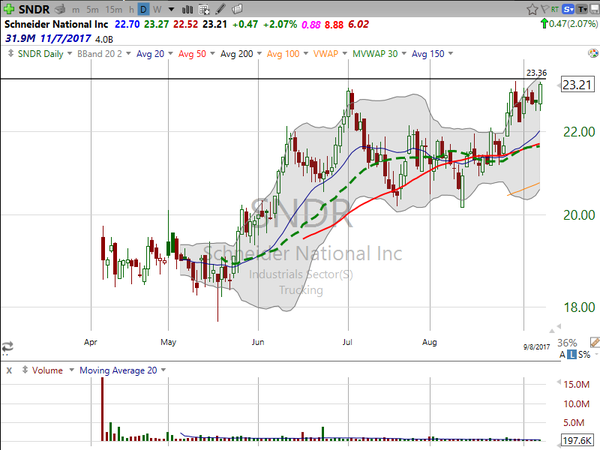The width and height of the screenshot is (600, 450).
Task: Click the 197.6K volume value label
Action: coord(577,440)
